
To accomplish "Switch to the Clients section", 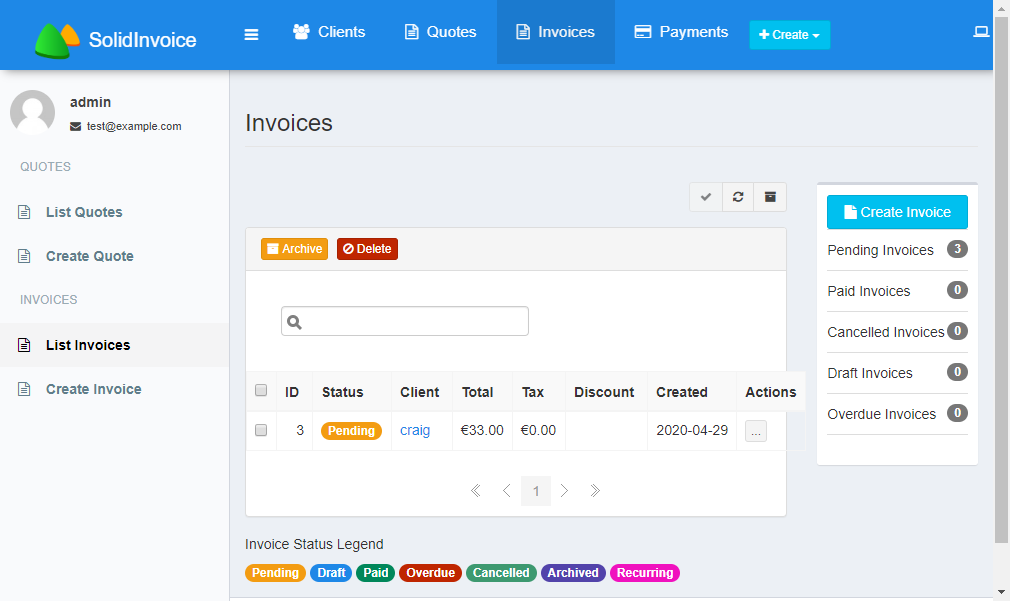I will 329,32.
